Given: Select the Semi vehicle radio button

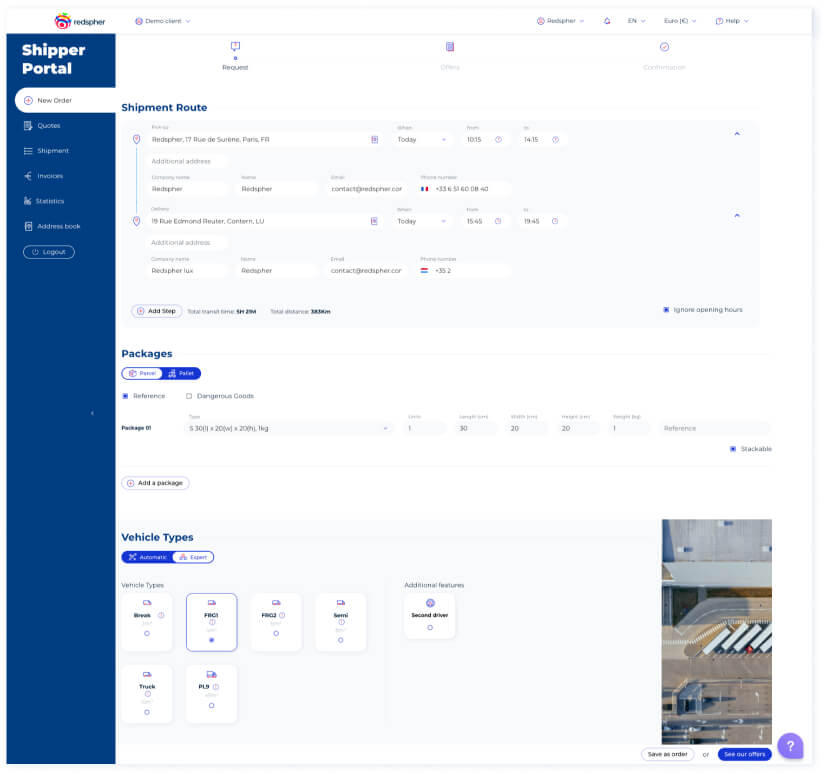Looking at the screenshot, I should 341,641.
